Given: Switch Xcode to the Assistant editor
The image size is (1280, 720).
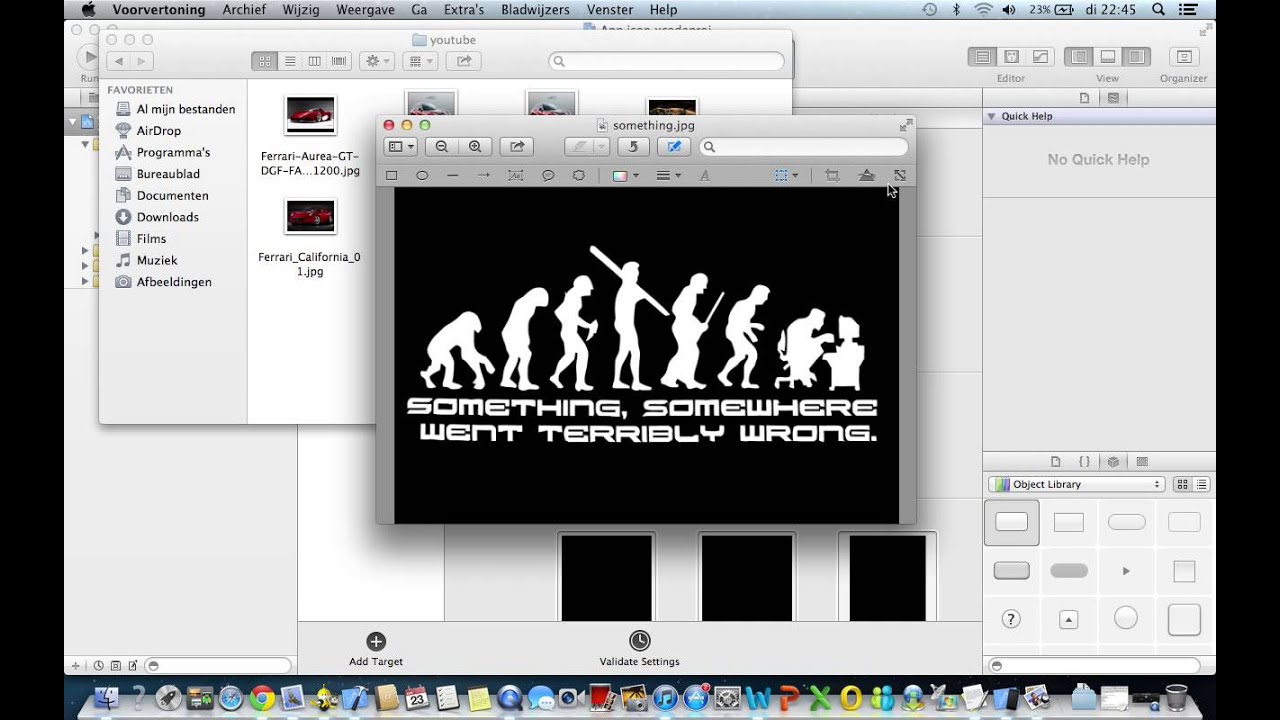Looking at the screenshot, I should (x=1011, y=57).
